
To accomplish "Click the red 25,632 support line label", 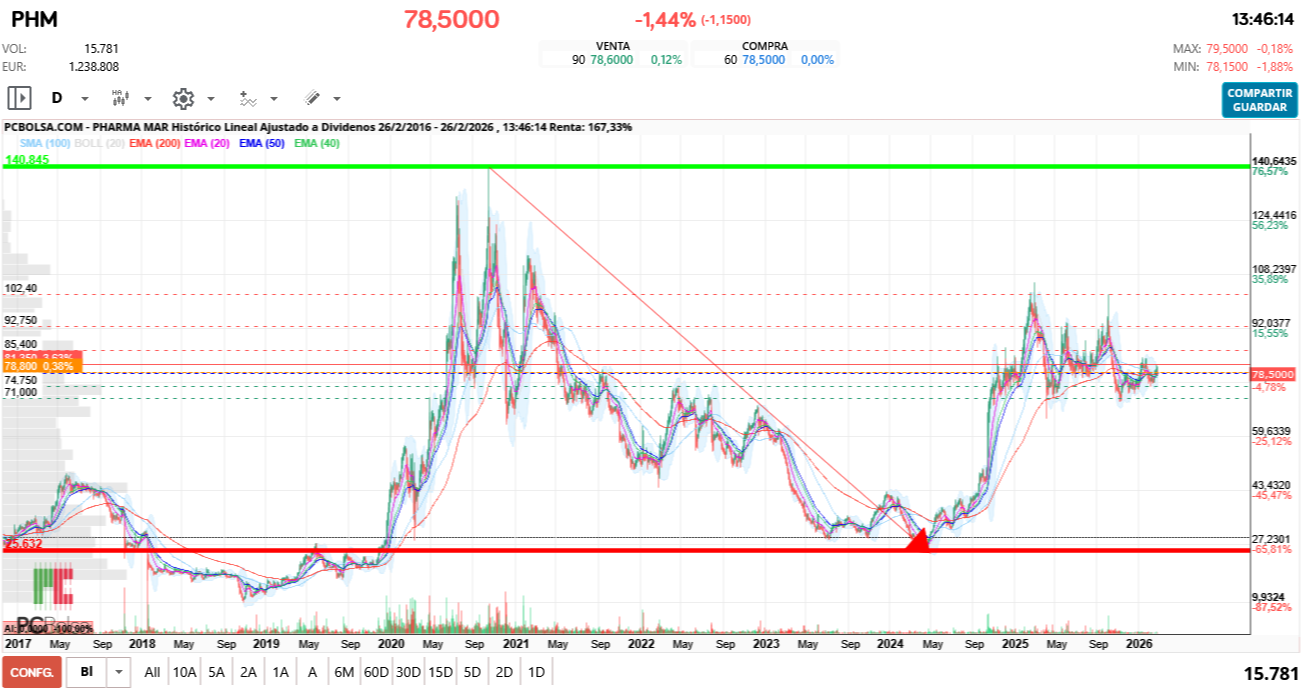I will (x=23, y=544).
